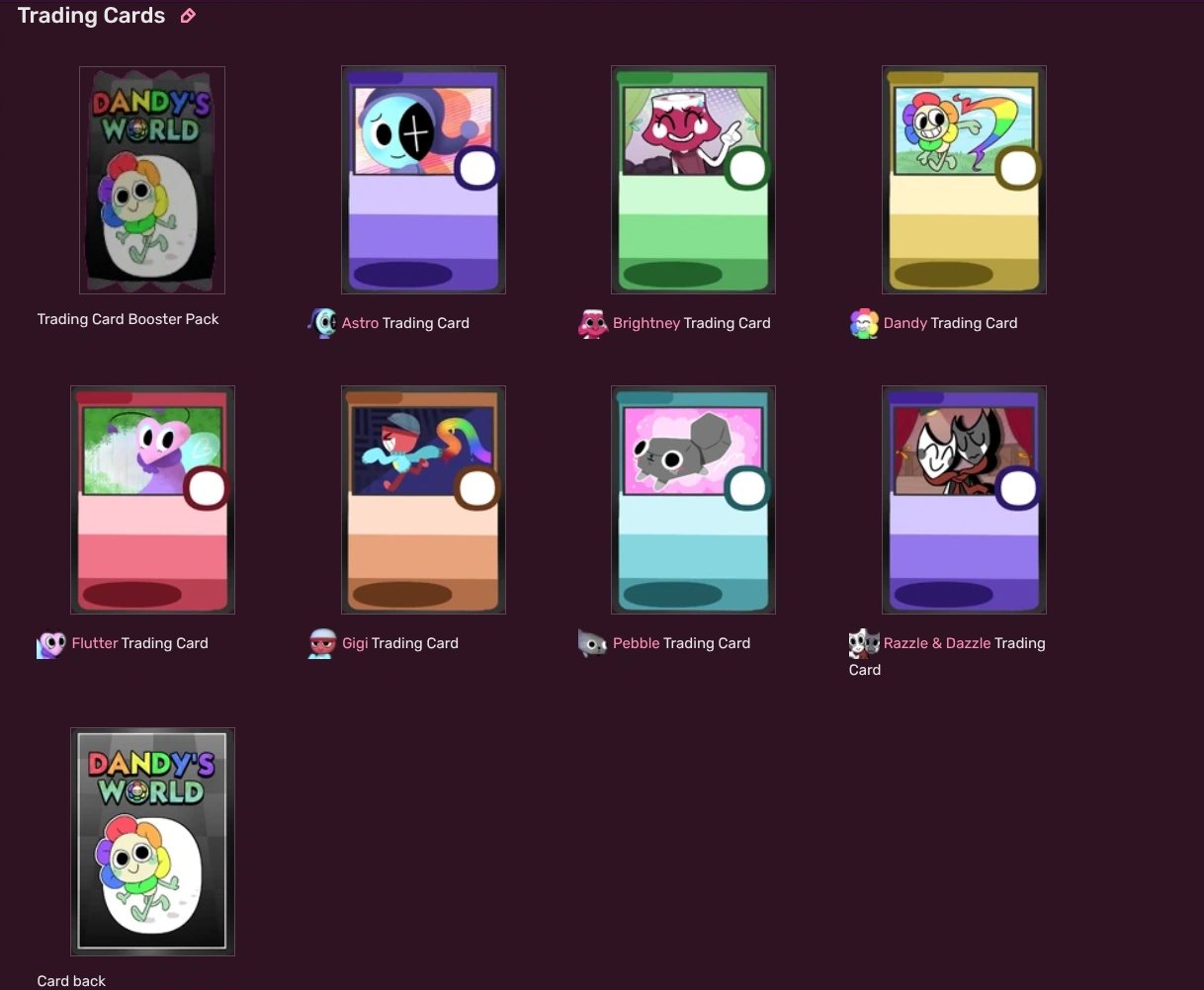Viewport: 1204px width, 990px height.
Task: Click the Razzle & Dazzle avatar icon
Action: [x=863, y=643]
